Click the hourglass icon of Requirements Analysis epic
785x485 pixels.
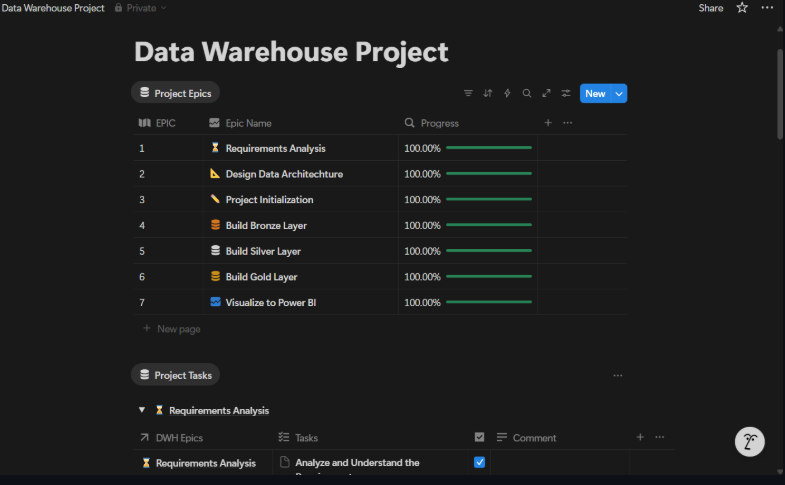tap(215, 148)
